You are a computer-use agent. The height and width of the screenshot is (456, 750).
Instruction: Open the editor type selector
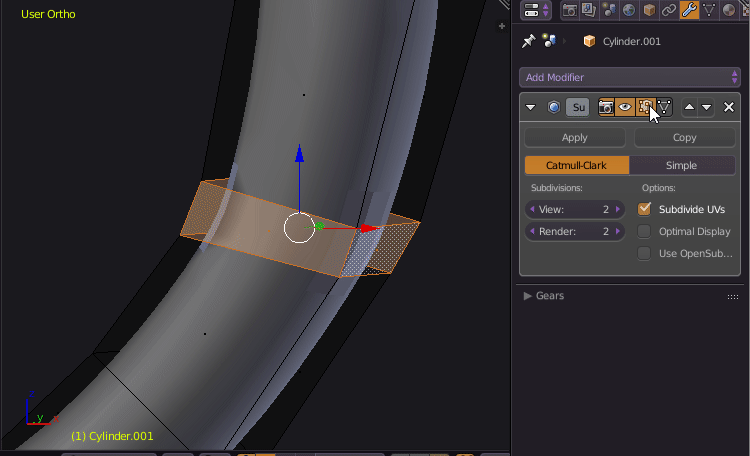[535, 10]
